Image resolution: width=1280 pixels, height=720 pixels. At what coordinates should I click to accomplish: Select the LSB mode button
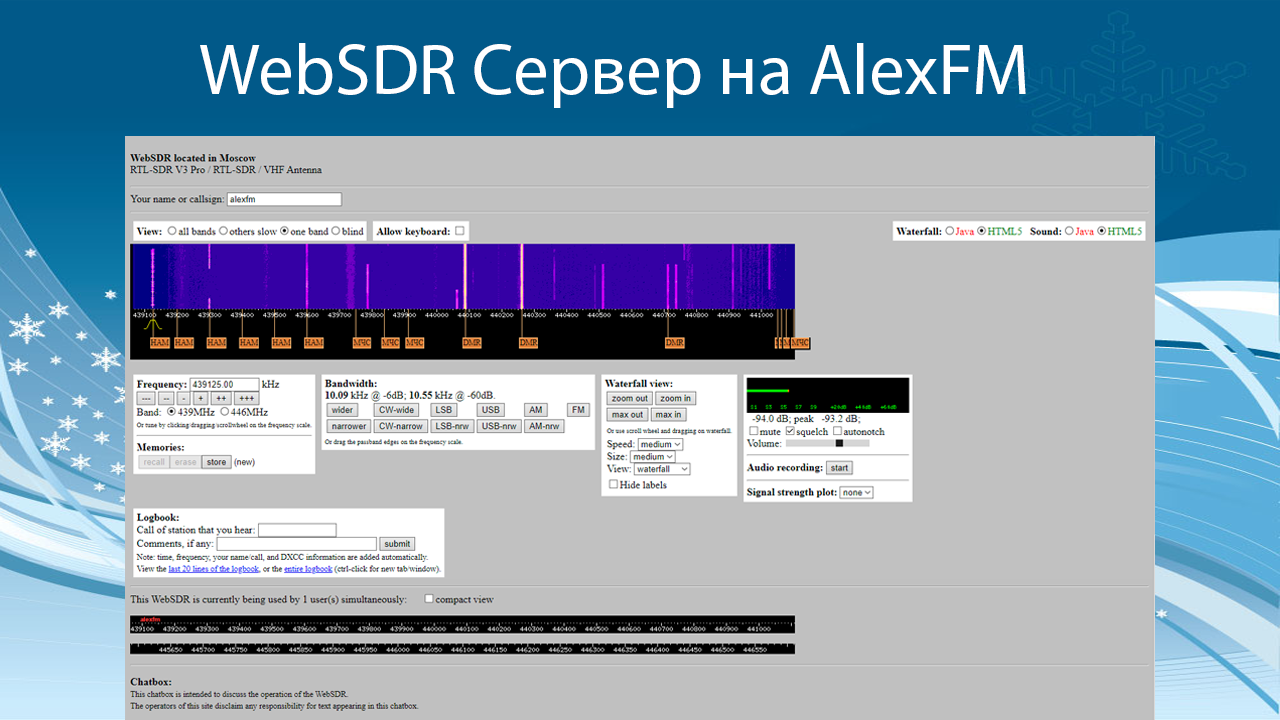[x=443, y=410]
